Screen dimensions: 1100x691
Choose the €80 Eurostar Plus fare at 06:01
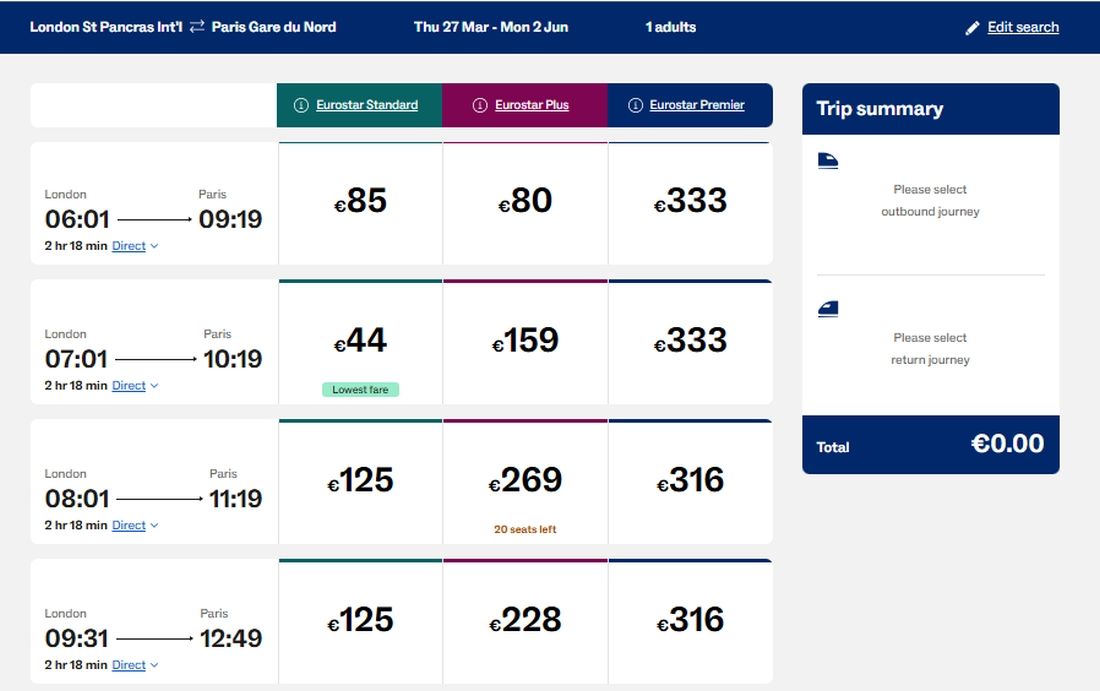coord(525,202)
